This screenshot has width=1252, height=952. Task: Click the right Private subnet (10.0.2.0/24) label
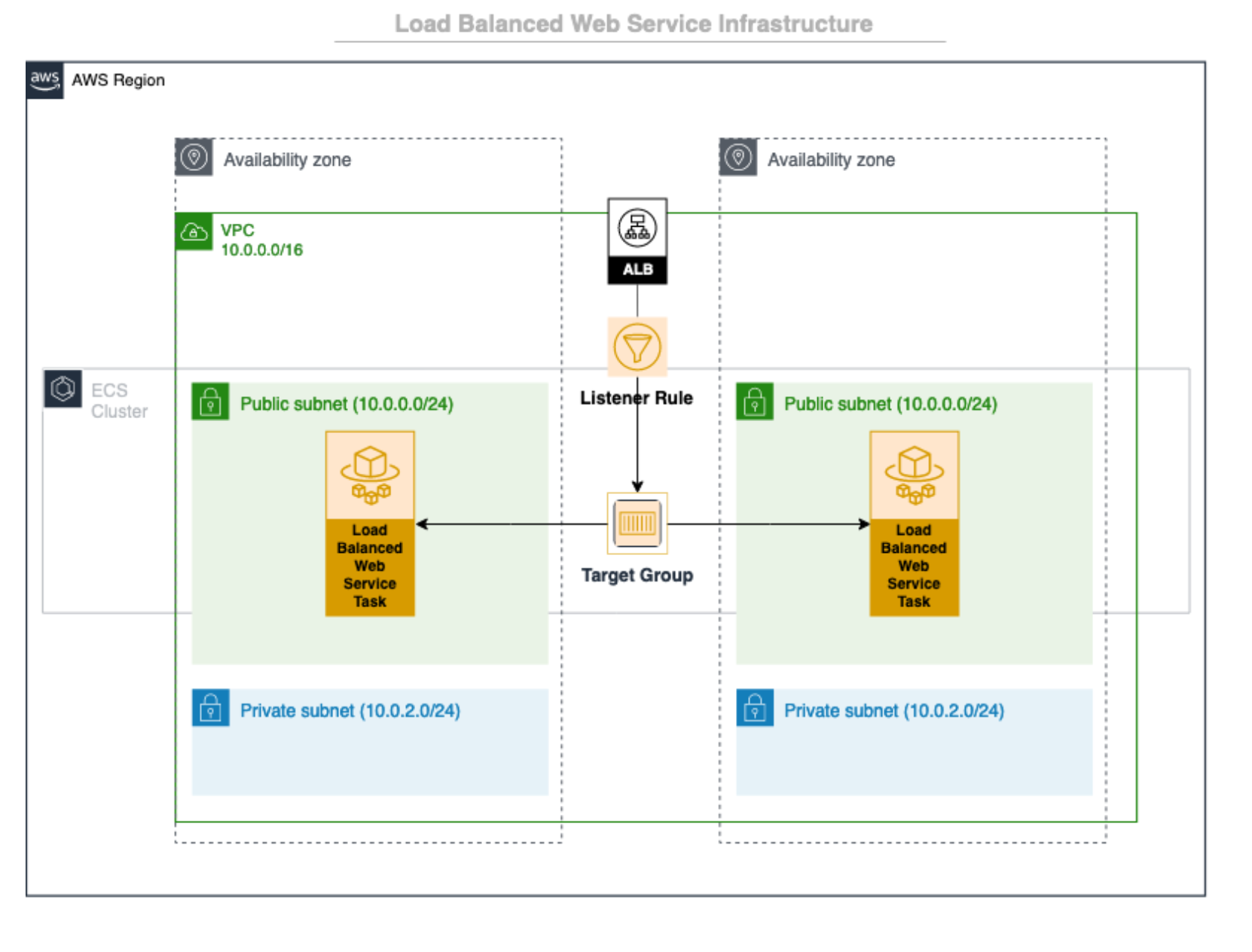[894, 711]
